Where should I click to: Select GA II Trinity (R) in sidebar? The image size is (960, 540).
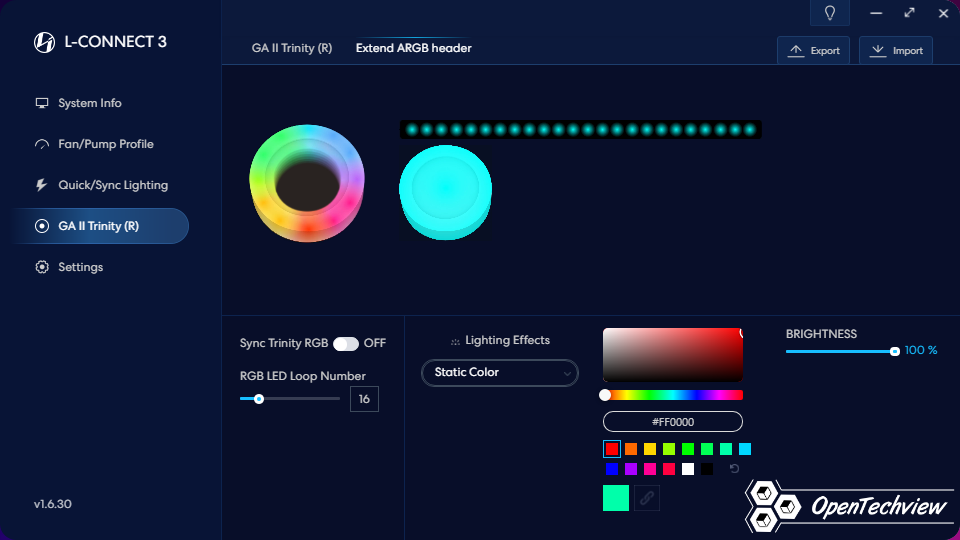98,226
